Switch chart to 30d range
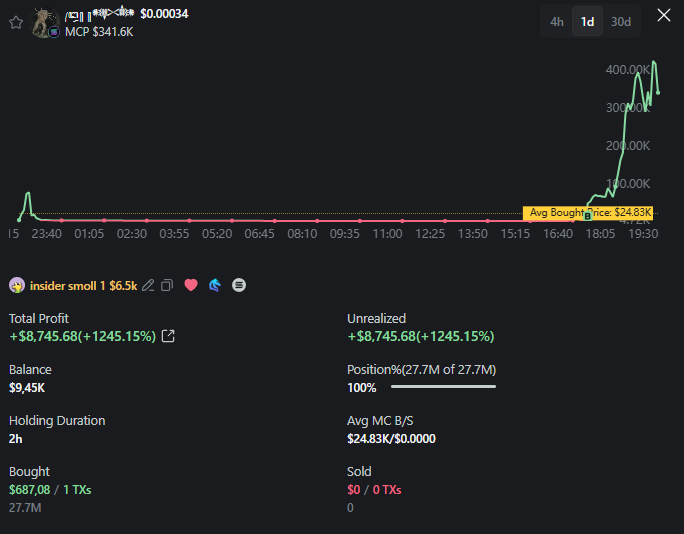This screenshot has height=534, width=684. [621, 21]
